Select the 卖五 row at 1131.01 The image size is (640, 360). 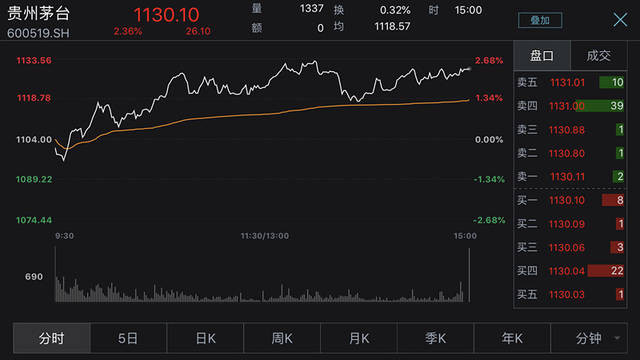click(x=570, y=82)
